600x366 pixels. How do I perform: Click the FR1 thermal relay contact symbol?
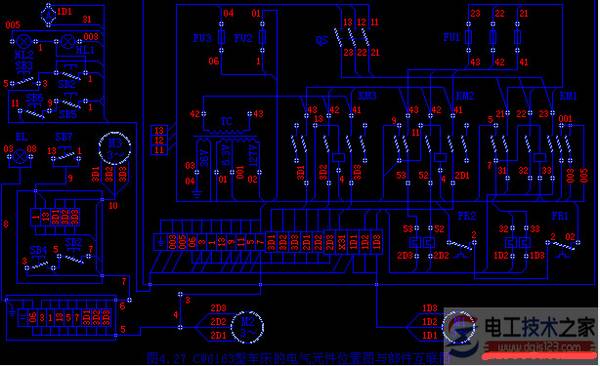[562, 245]
